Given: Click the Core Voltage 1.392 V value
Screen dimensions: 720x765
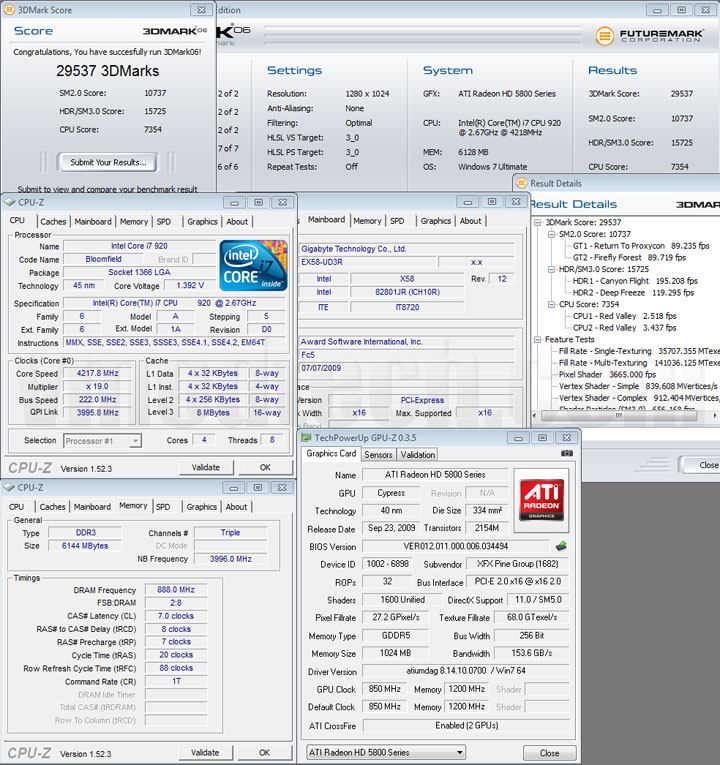Looking at the screenshot, I should (x=190, y=285).
